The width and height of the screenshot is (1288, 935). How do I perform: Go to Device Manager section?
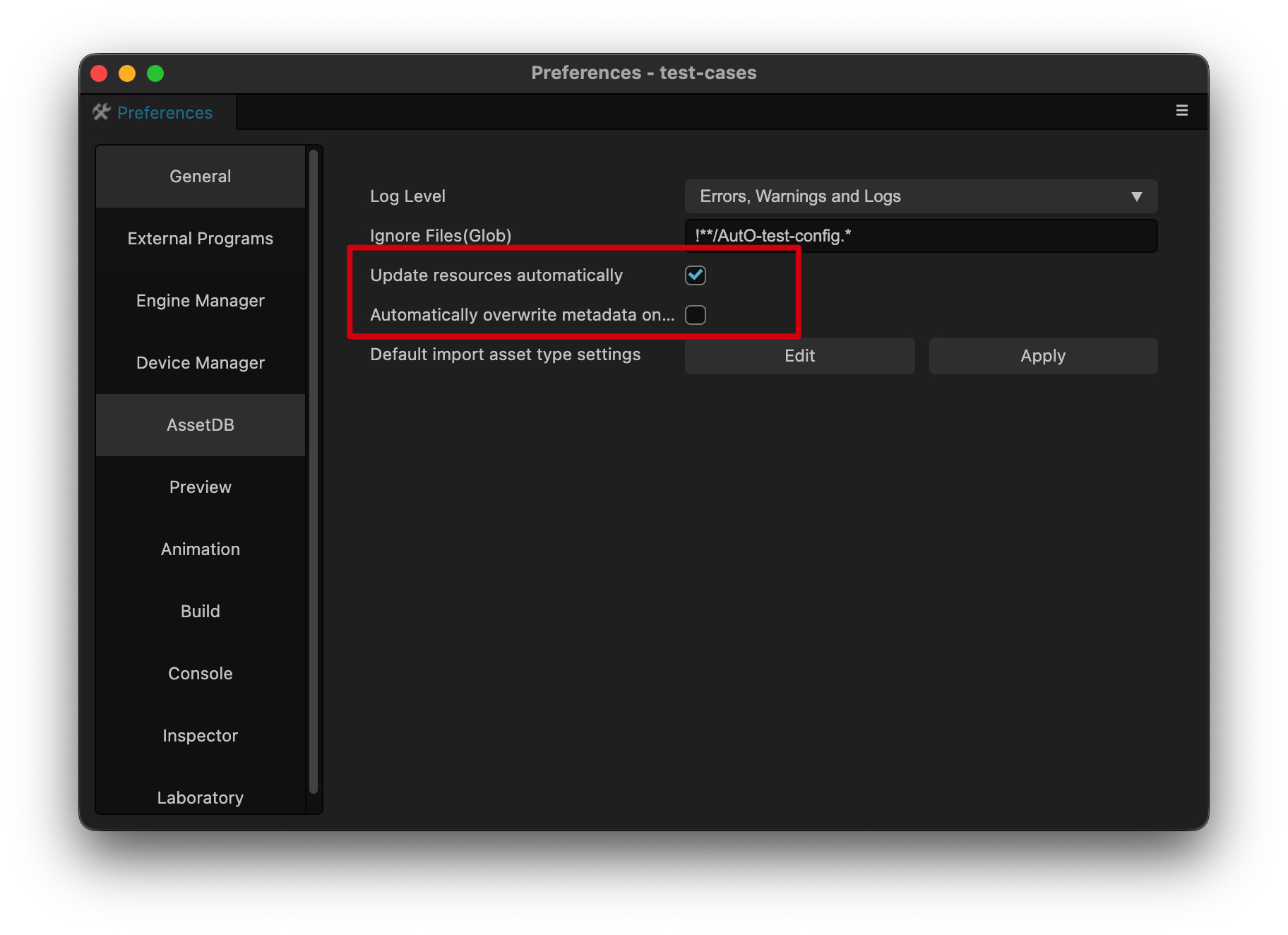201,363
